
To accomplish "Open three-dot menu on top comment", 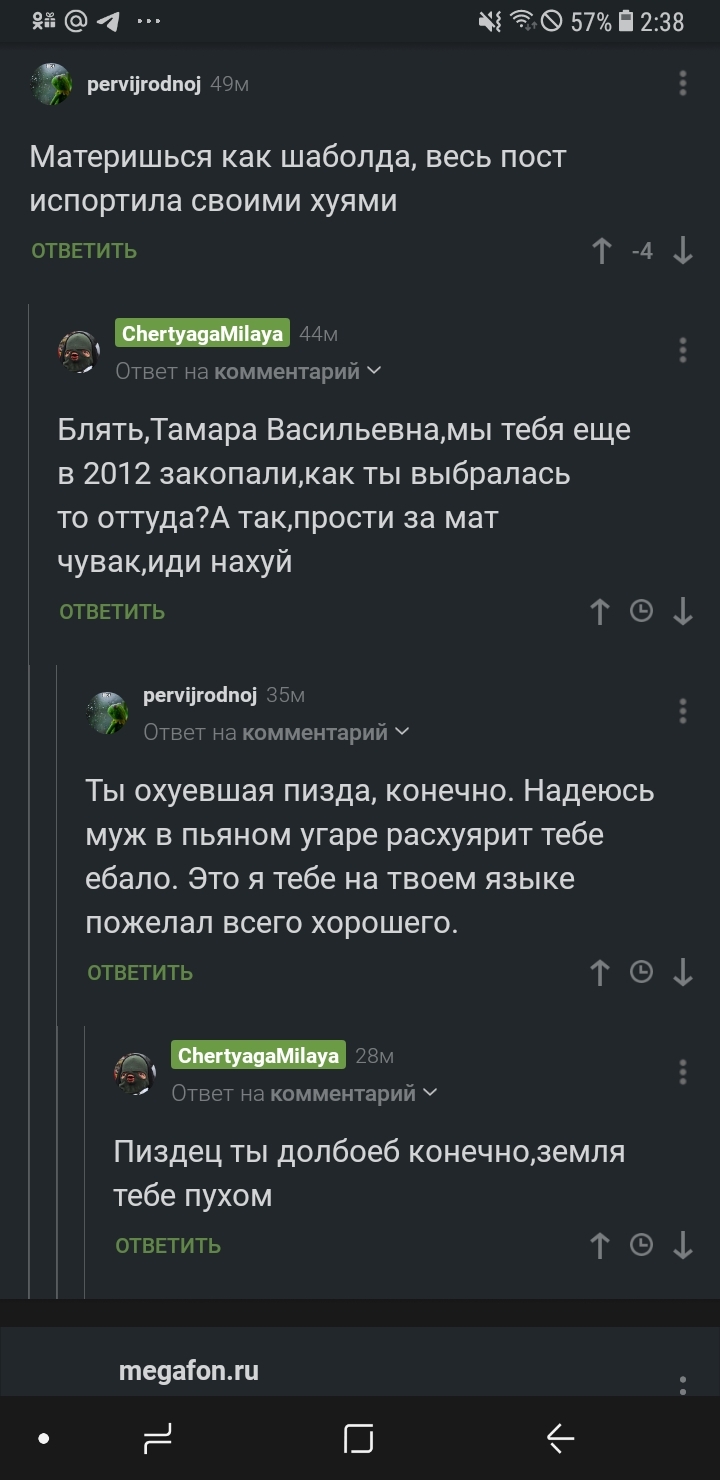I will (683, 83).
